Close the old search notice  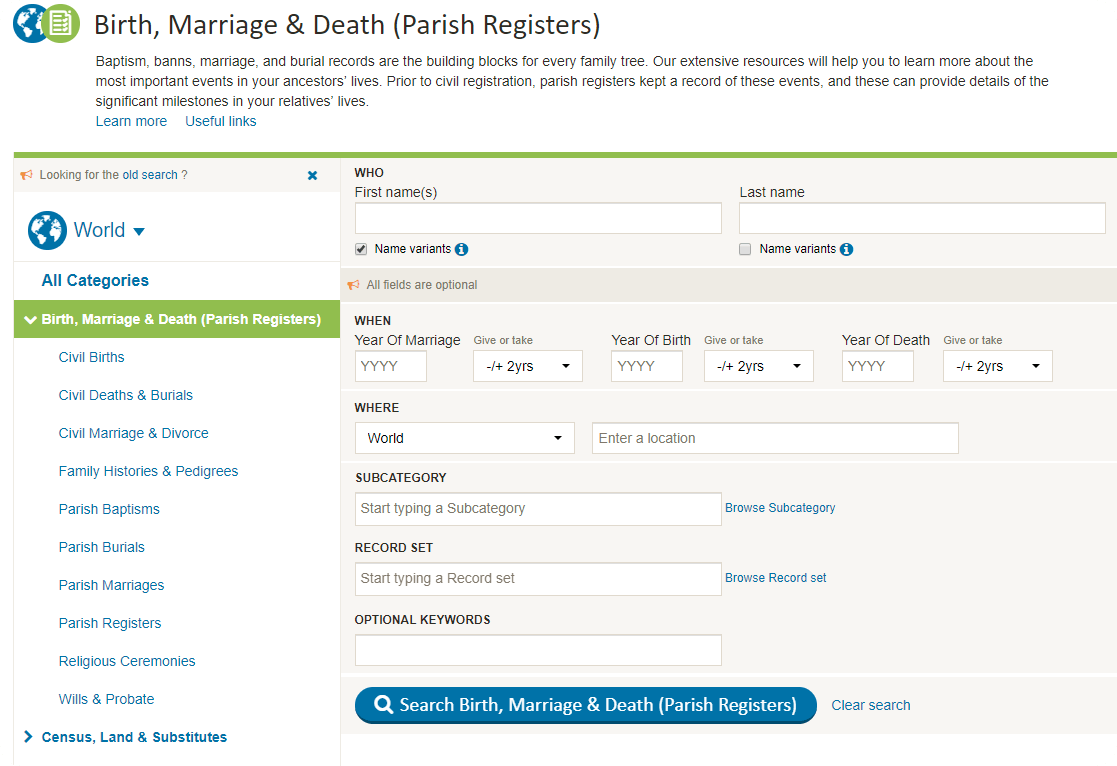(312, 175)
